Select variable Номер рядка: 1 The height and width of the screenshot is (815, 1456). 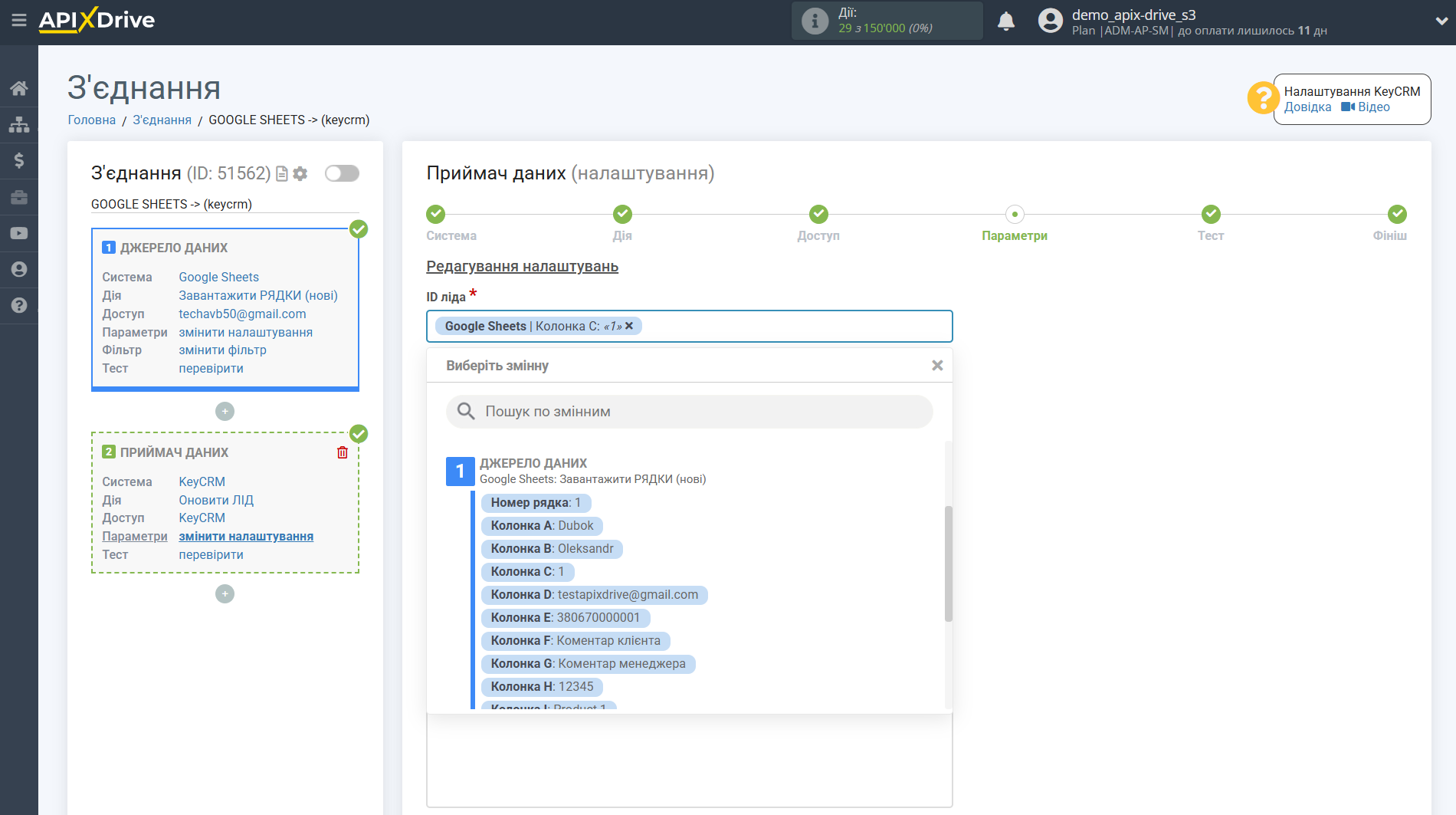[536, 503]
